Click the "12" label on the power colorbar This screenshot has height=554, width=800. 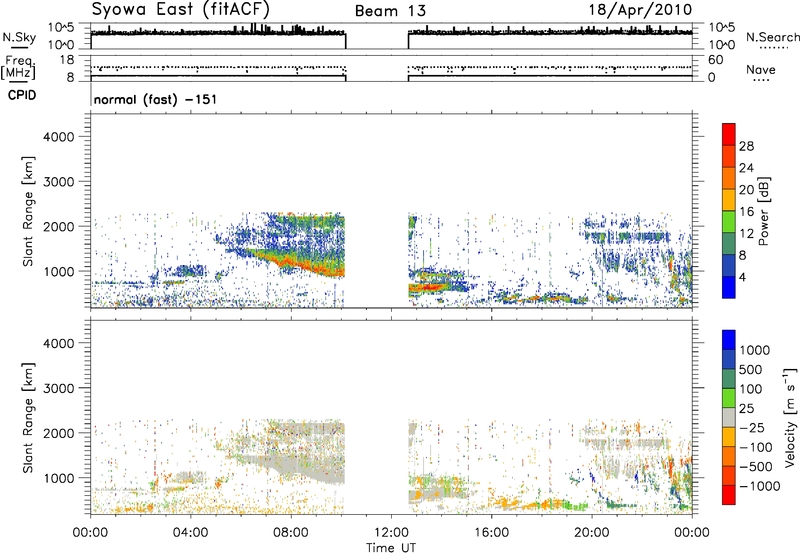pos(746,234)
